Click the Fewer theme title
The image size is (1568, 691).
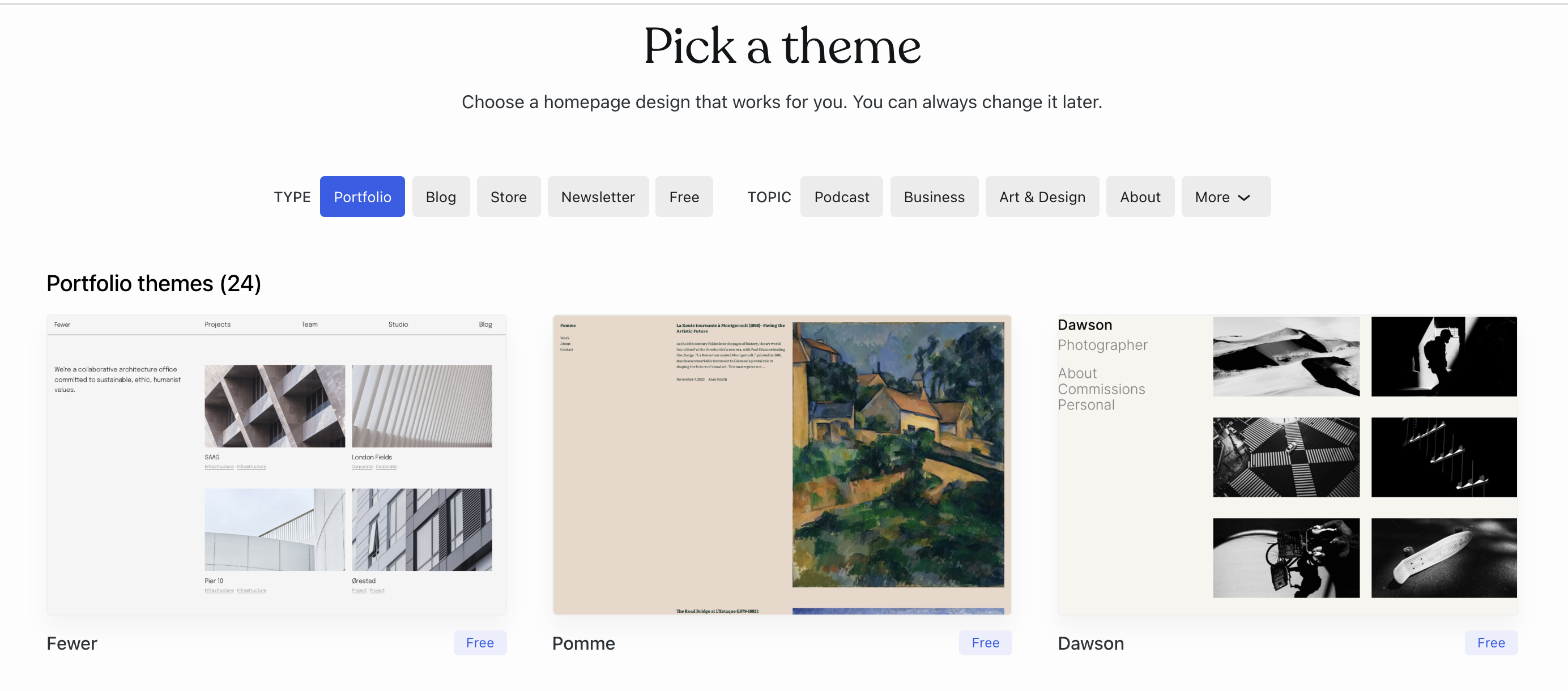click(72, 643)
